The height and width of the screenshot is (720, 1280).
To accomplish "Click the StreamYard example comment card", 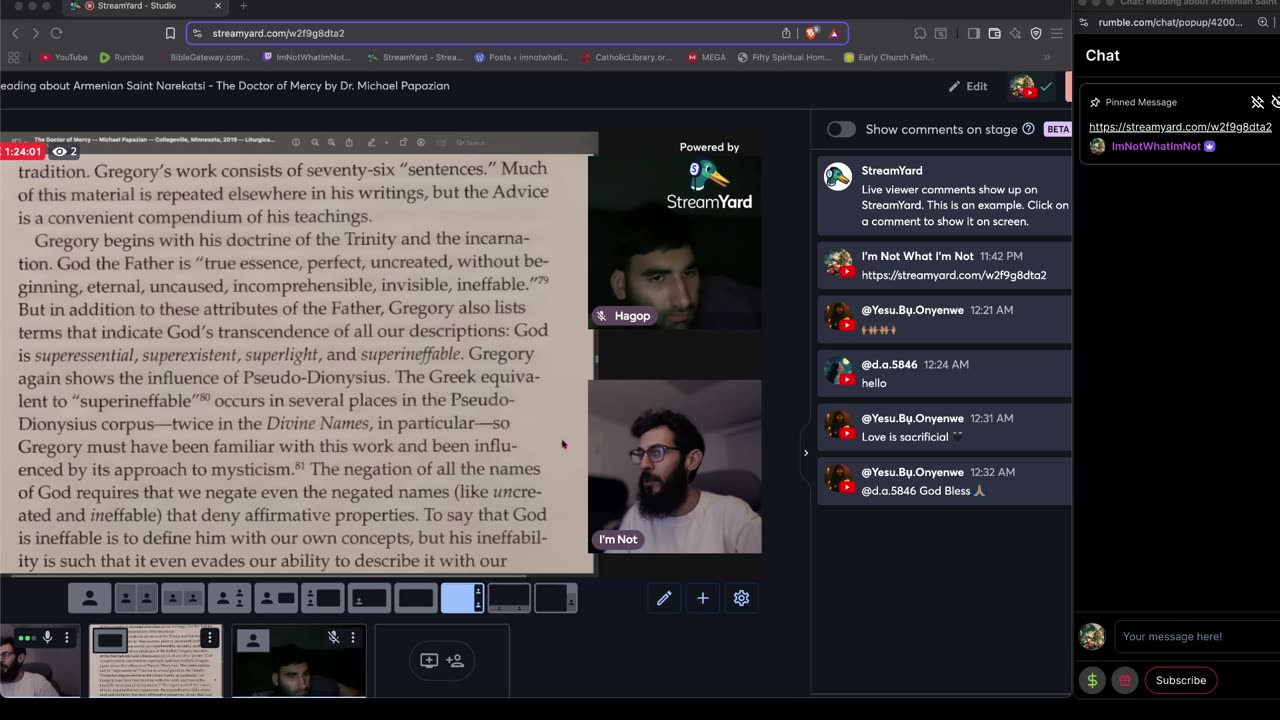I will 944,195.
